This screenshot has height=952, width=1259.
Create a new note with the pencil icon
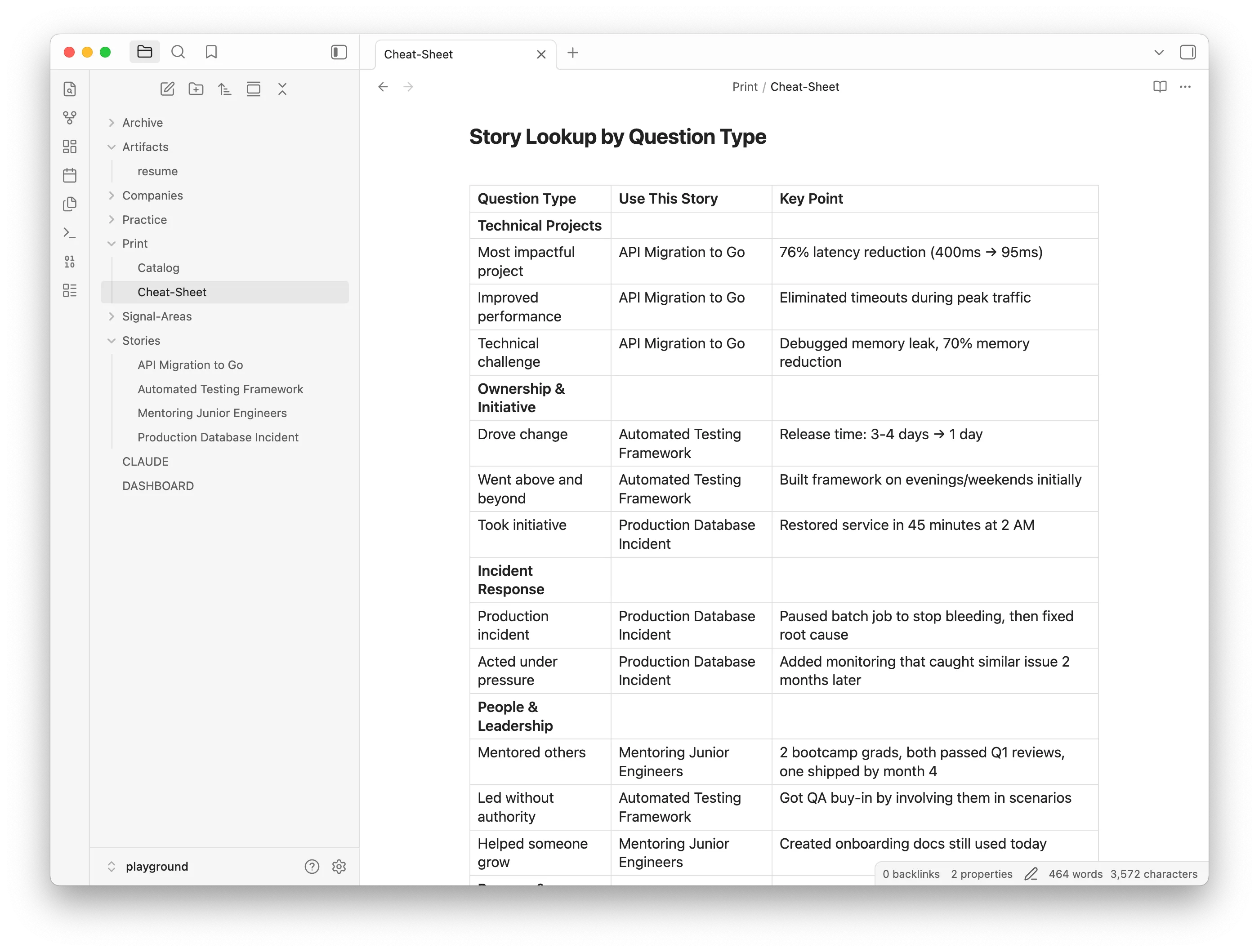coord(167,89)
